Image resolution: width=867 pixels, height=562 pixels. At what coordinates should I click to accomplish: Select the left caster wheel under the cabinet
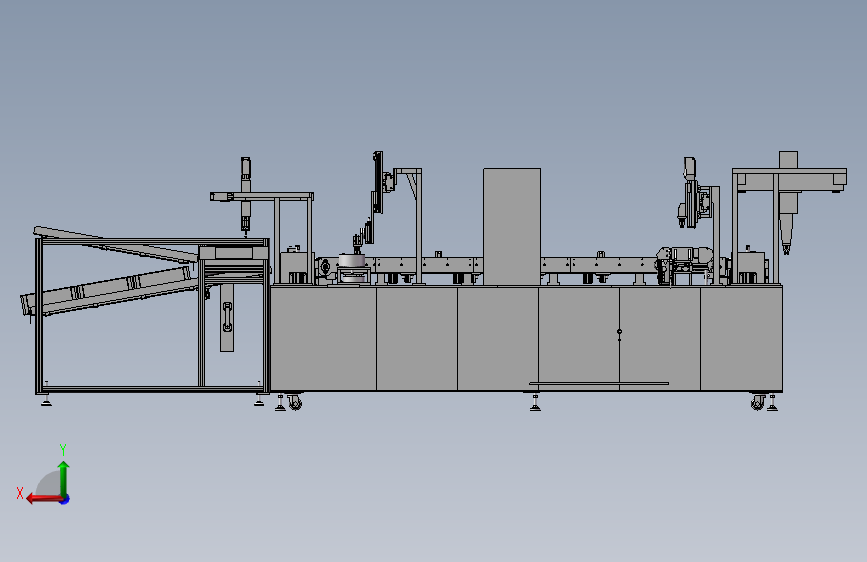point(295,402)
